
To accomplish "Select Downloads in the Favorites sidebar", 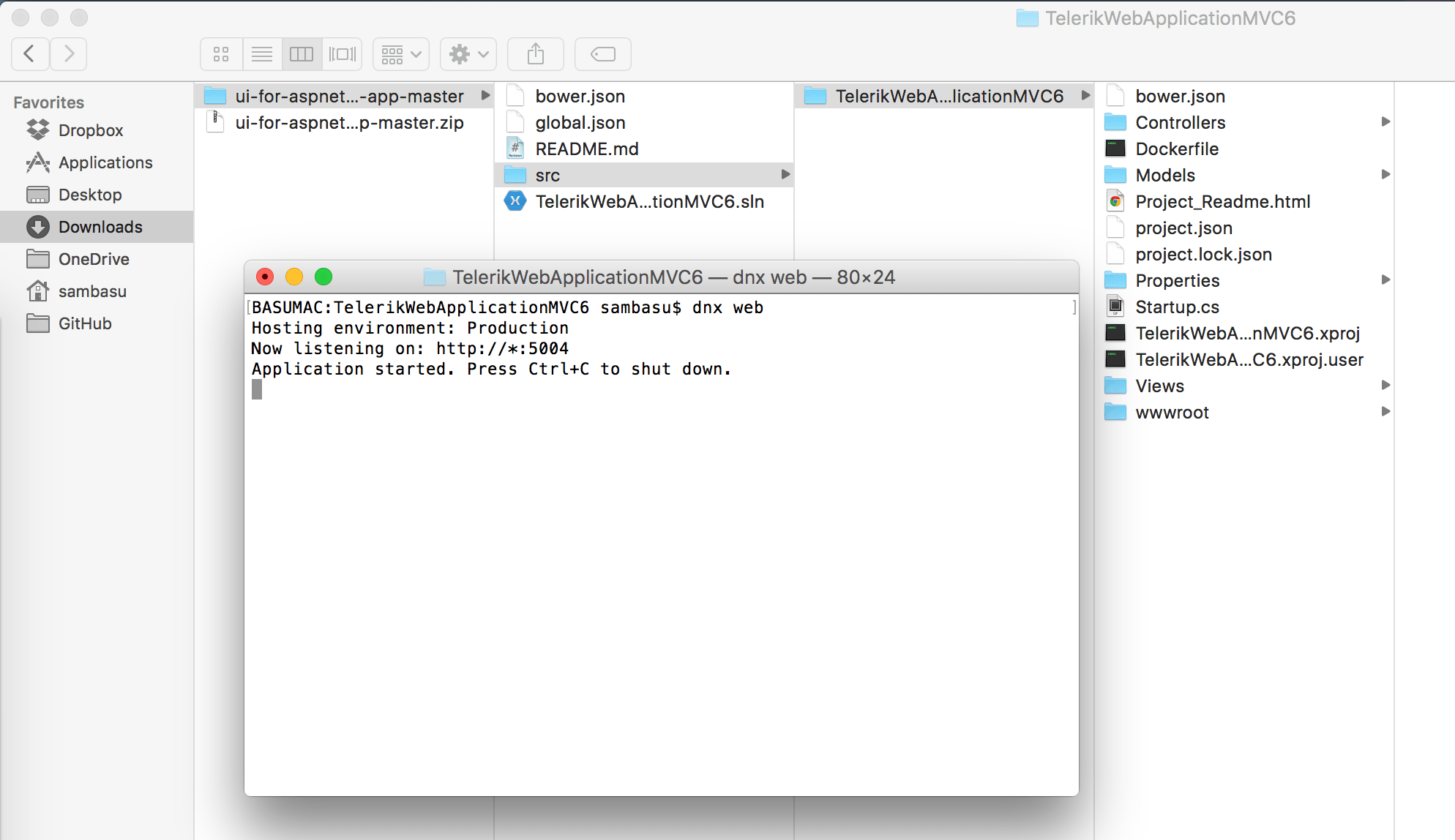I will pos(99,227).
